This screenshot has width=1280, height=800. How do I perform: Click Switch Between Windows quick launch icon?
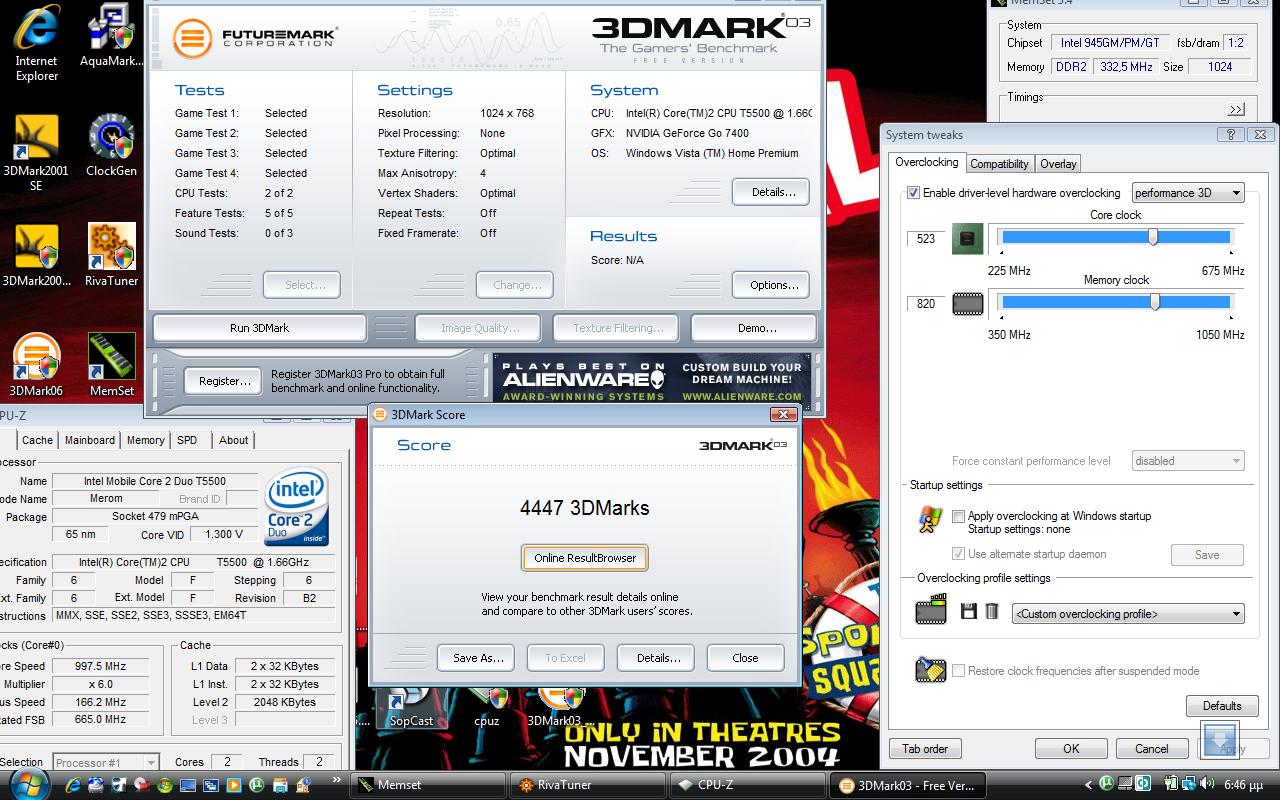(x=211, y=785)
